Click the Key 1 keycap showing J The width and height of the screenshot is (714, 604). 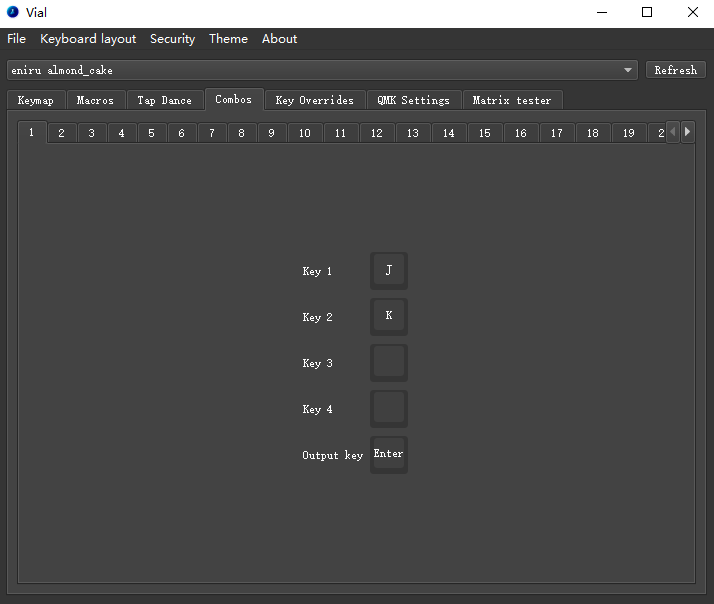click(389, 271)
